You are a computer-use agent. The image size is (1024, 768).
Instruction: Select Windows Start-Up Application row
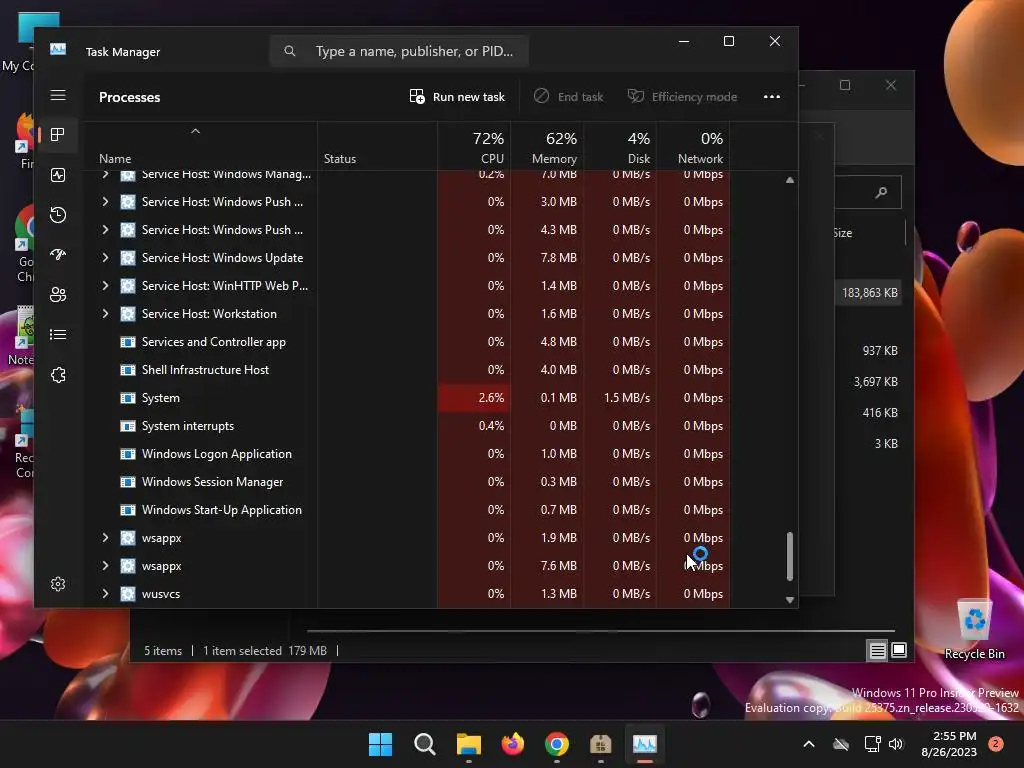pos(406,510)
